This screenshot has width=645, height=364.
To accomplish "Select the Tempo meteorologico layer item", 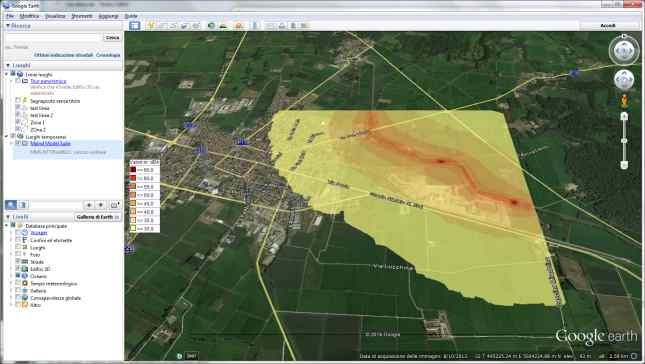I will click(x=53, y=283).
